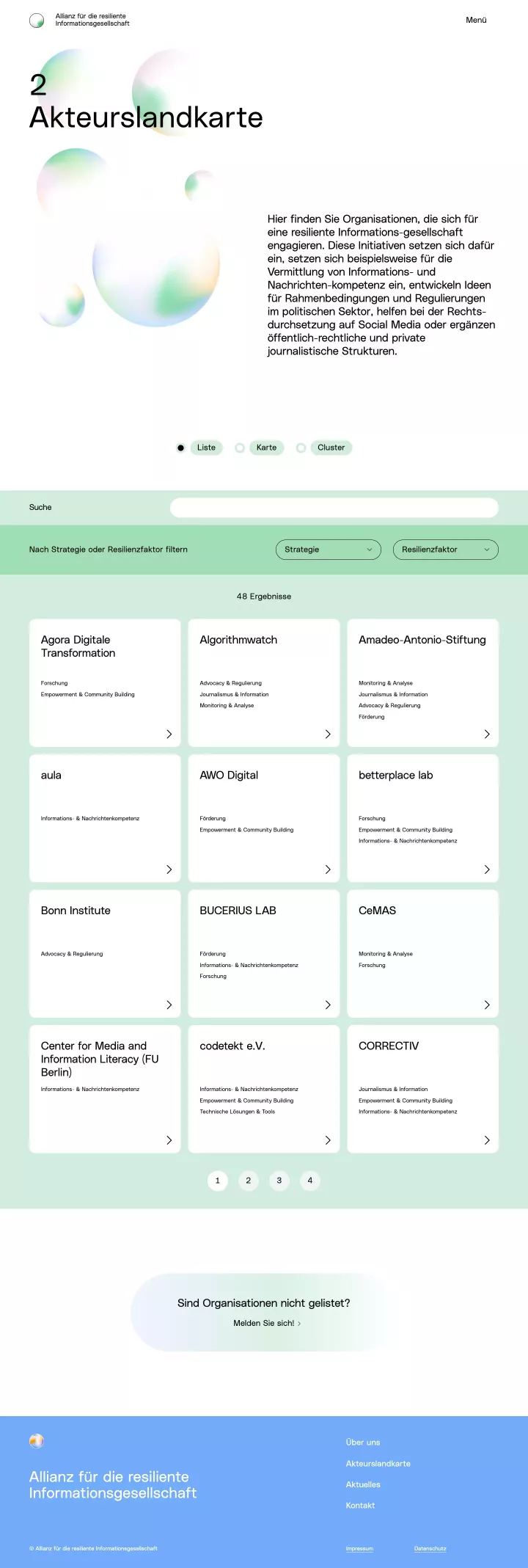Go to results page 2
This screenshot has width=528, height=1568.
249,1181
